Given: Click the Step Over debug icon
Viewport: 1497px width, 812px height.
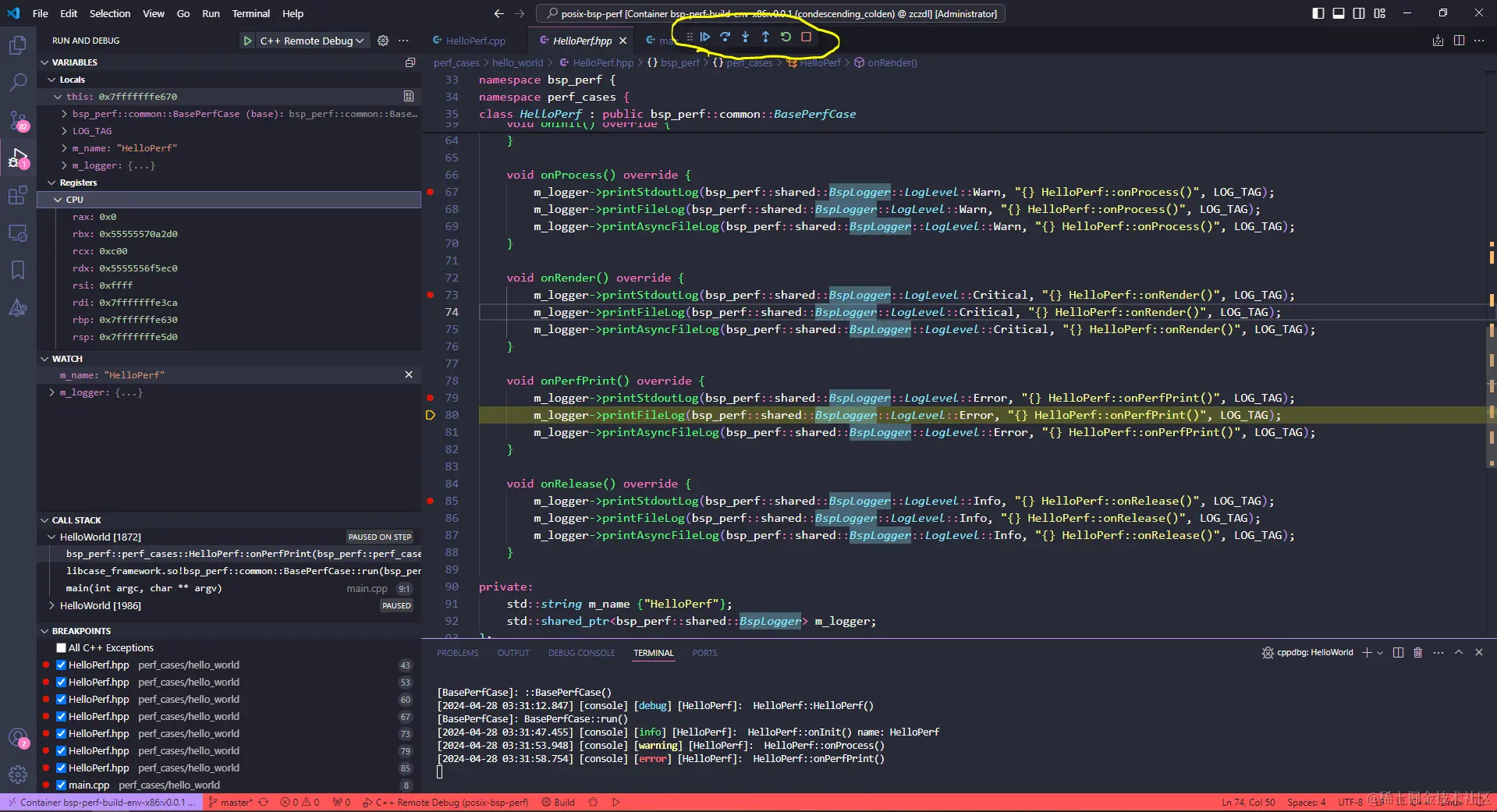Looking at the screenshot, I should tap(725, 37).
